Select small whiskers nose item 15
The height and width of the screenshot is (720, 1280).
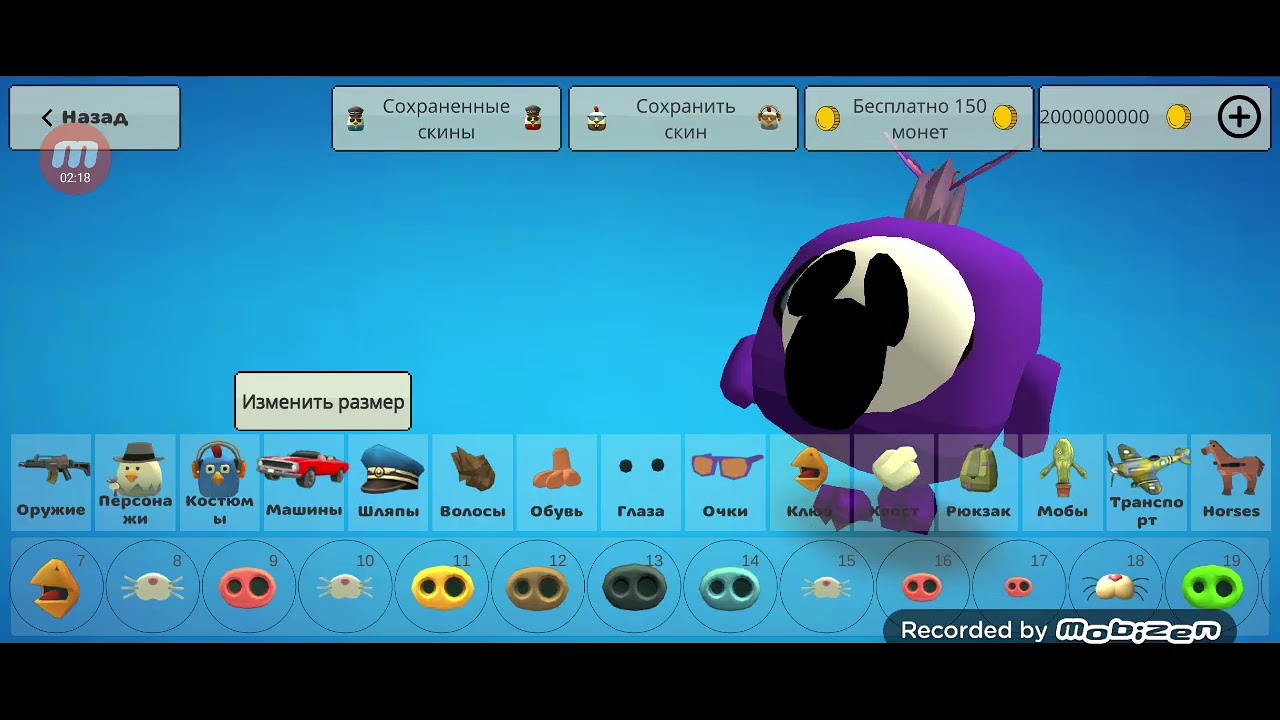coord(826,588)
